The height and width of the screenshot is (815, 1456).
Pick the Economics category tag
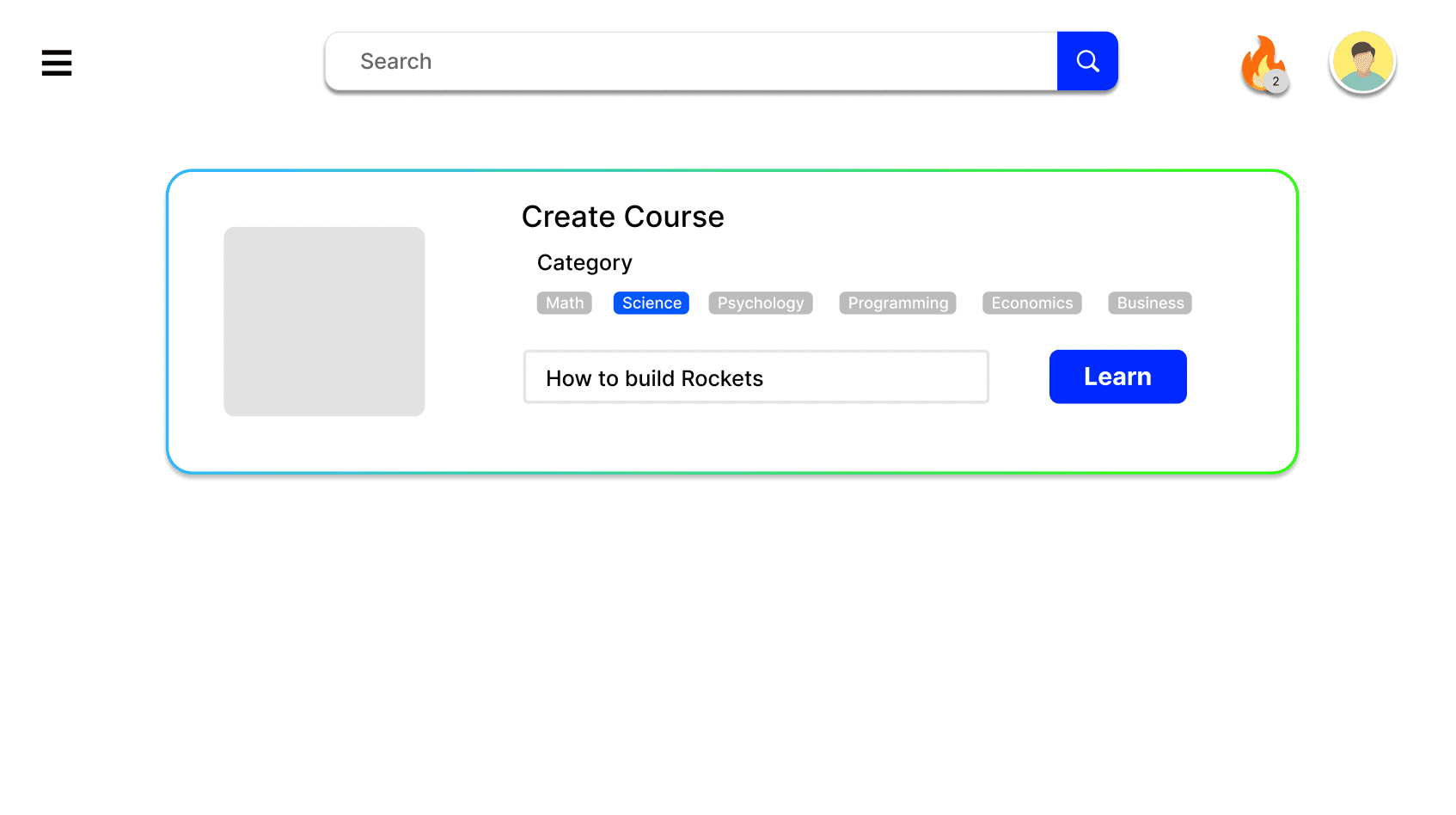click(x=1031, y=303)
